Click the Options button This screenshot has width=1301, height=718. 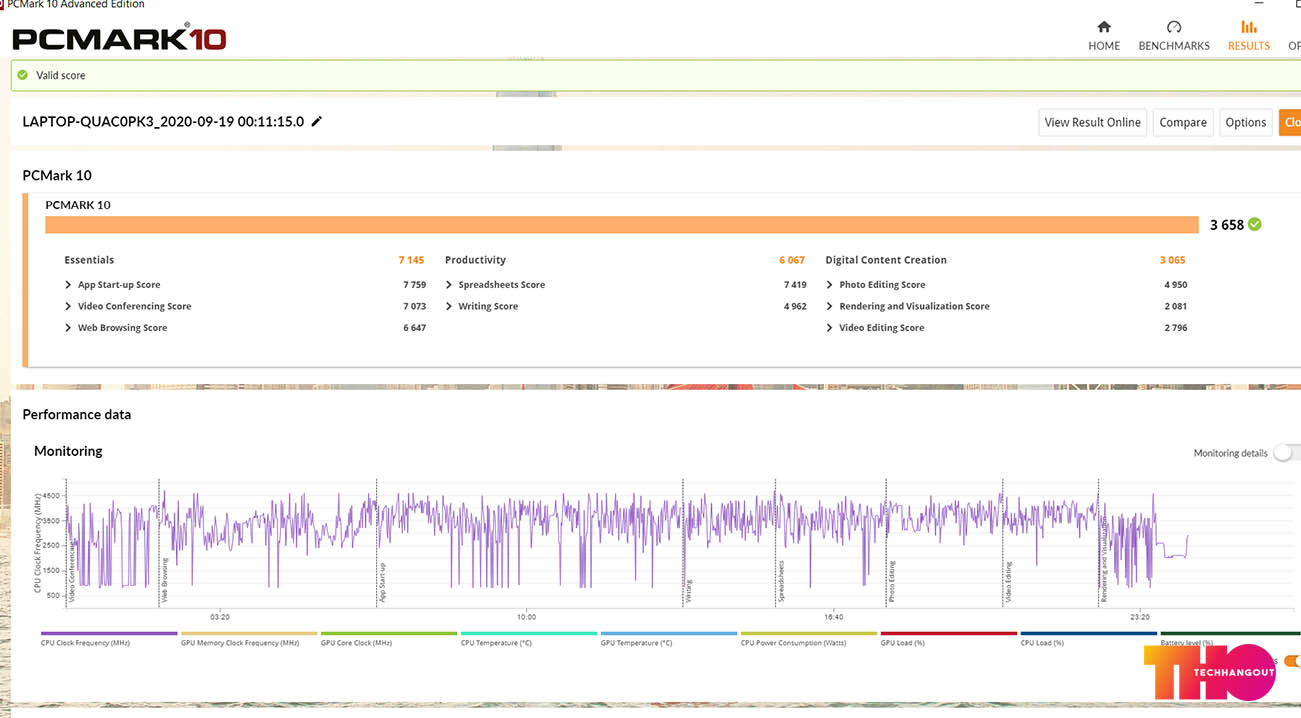click(1246, 122)
